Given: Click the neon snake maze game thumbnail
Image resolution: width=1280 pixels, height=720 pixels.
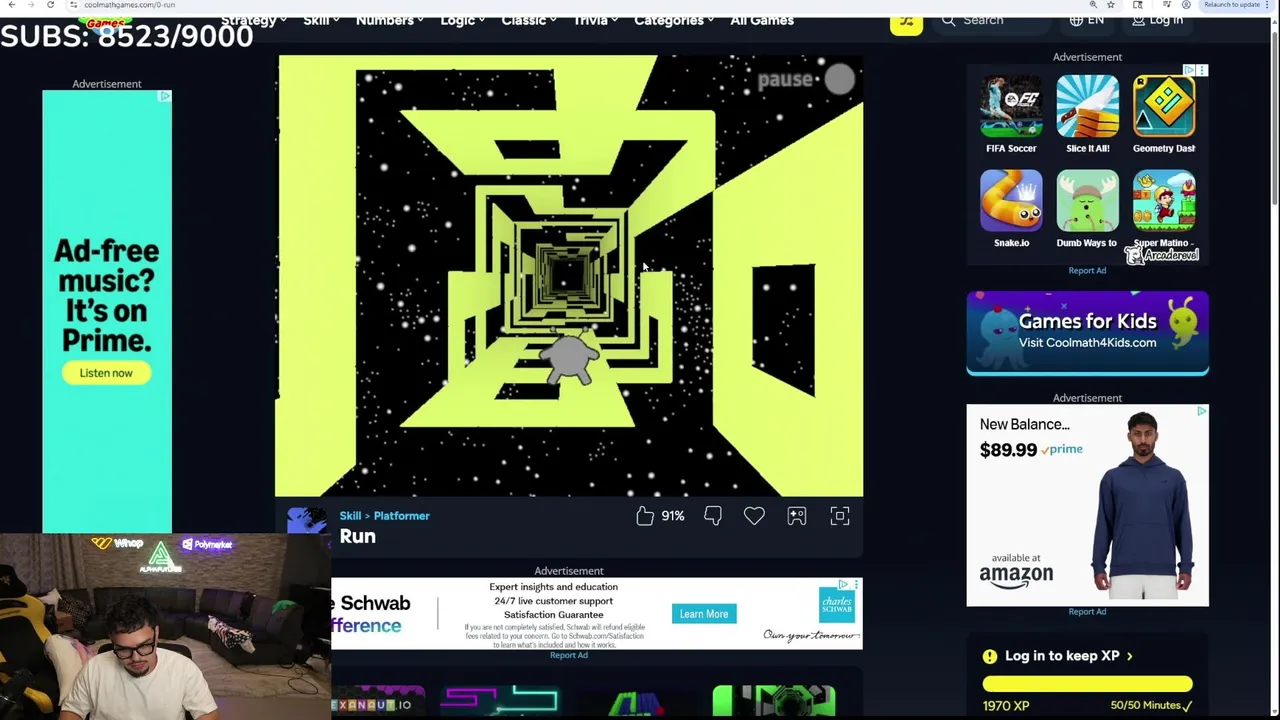Looking at the screenshot, I should (500, 702).
